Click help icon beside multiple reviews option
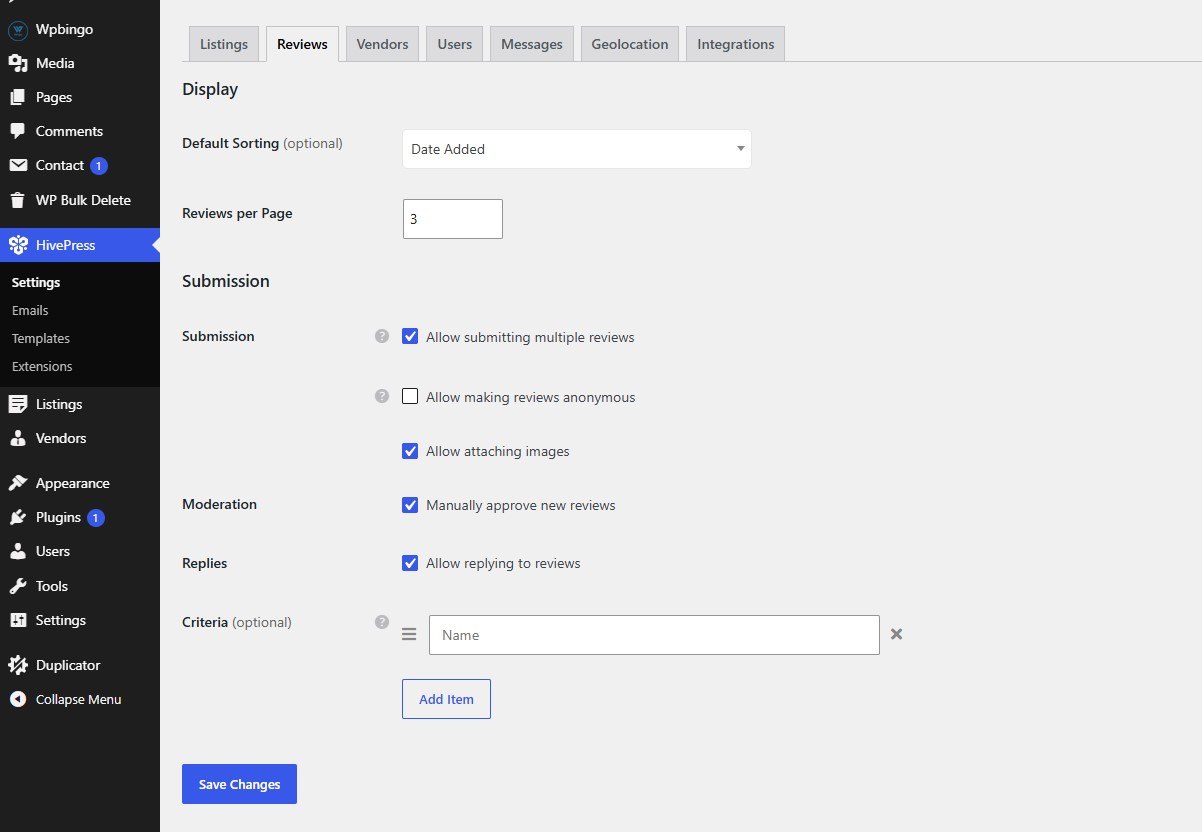Viewport: 1202px width, 832px height. click(381, 336)
